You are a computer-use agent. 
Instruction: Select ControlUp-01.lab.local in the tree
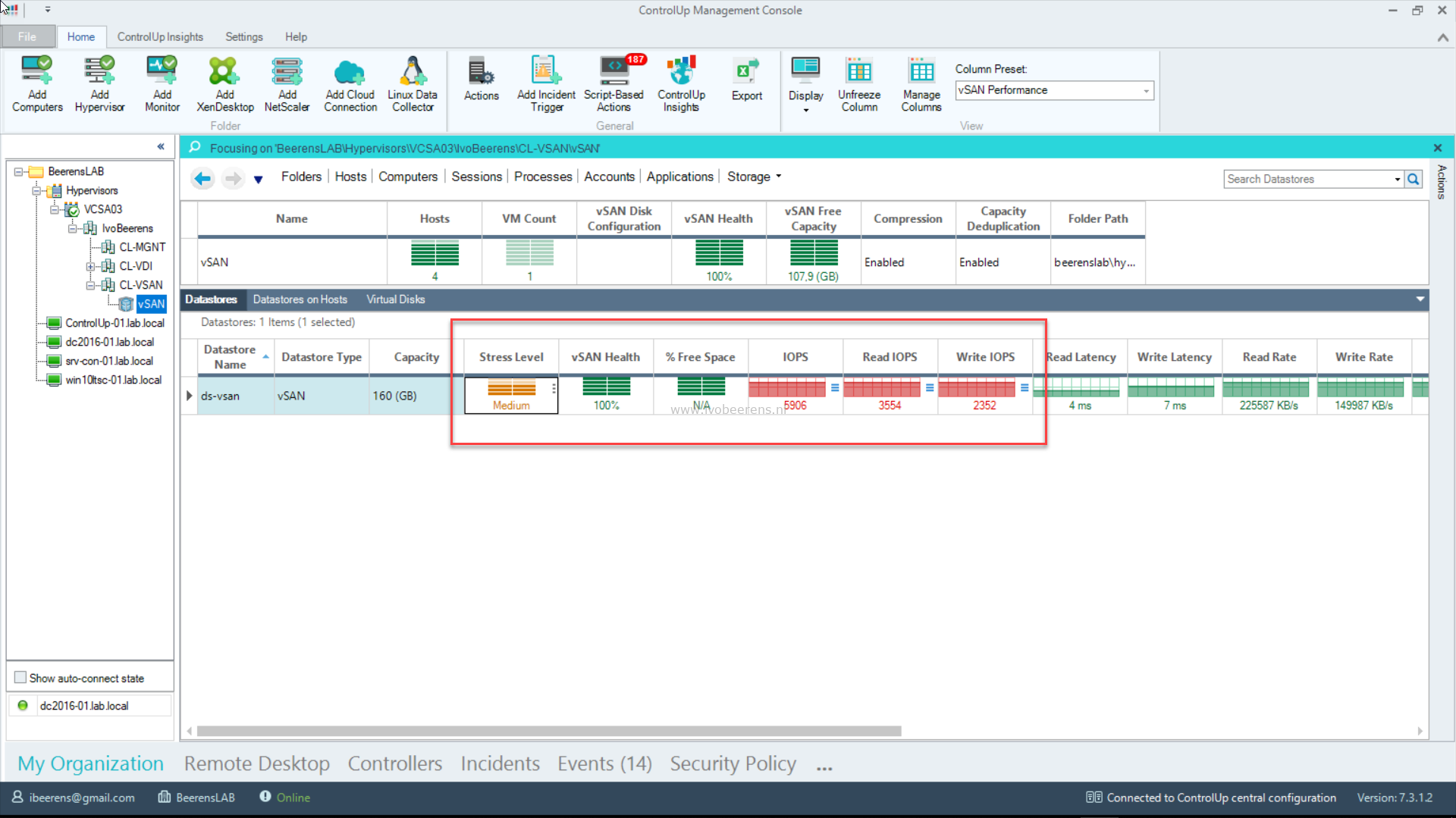[115, 323]
